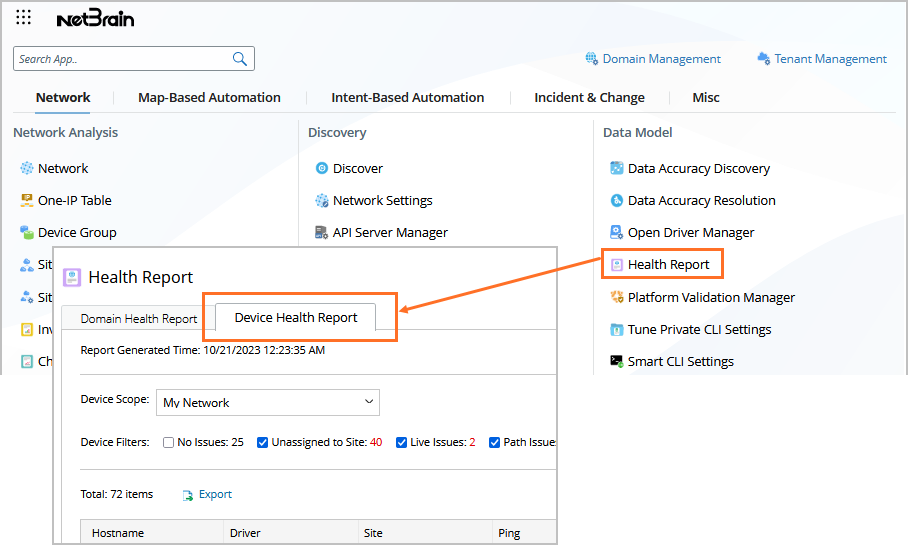Click the Tenant Management icon

764,59
